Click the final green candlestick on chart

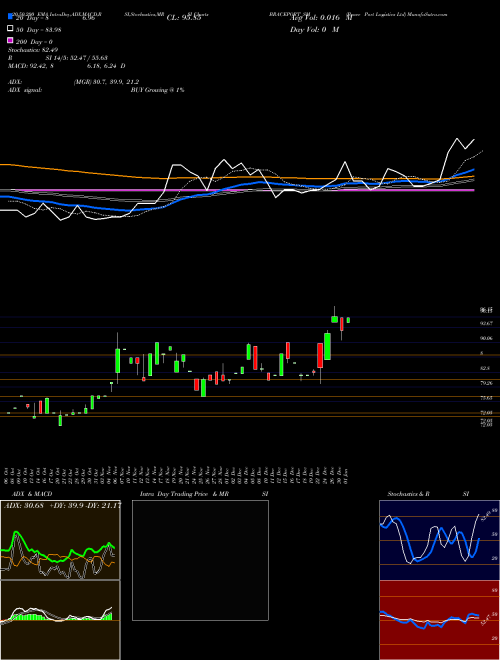coord(348,320)
